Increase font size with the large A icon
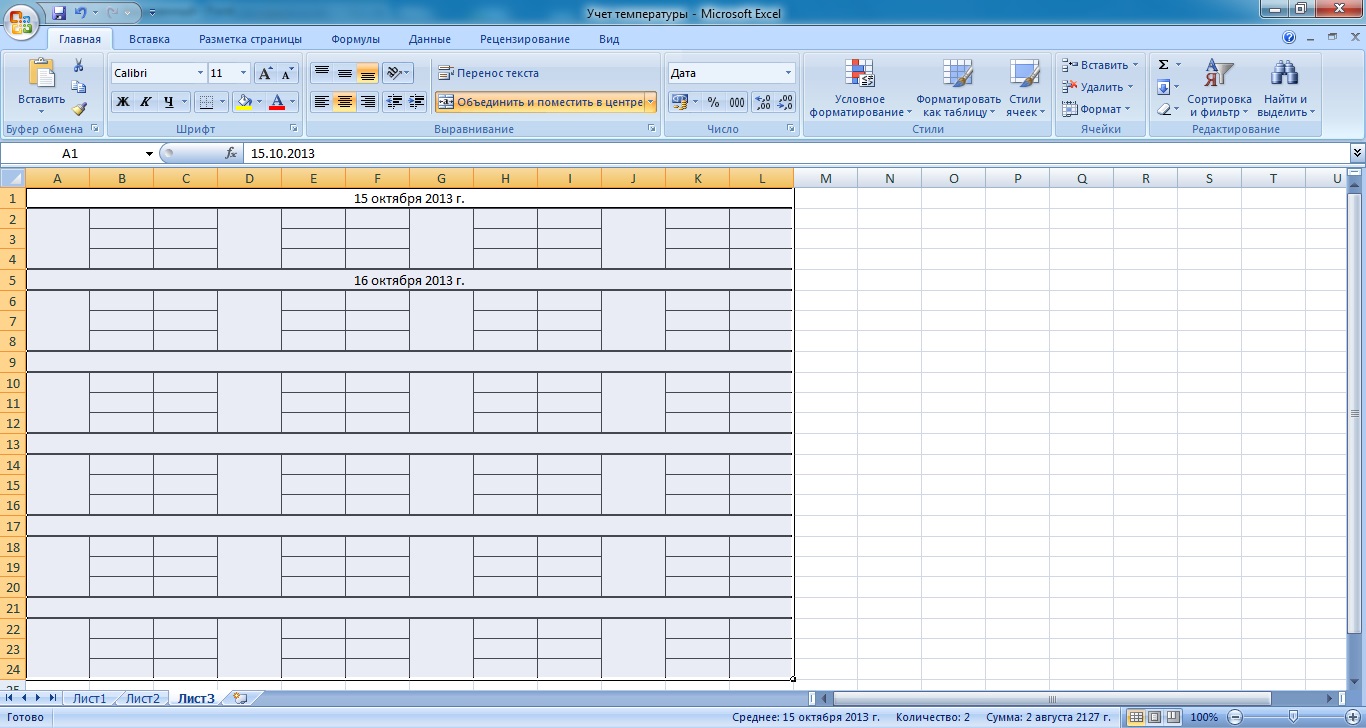The height and width of the screenshot is (728, 1366). point(265,73)
